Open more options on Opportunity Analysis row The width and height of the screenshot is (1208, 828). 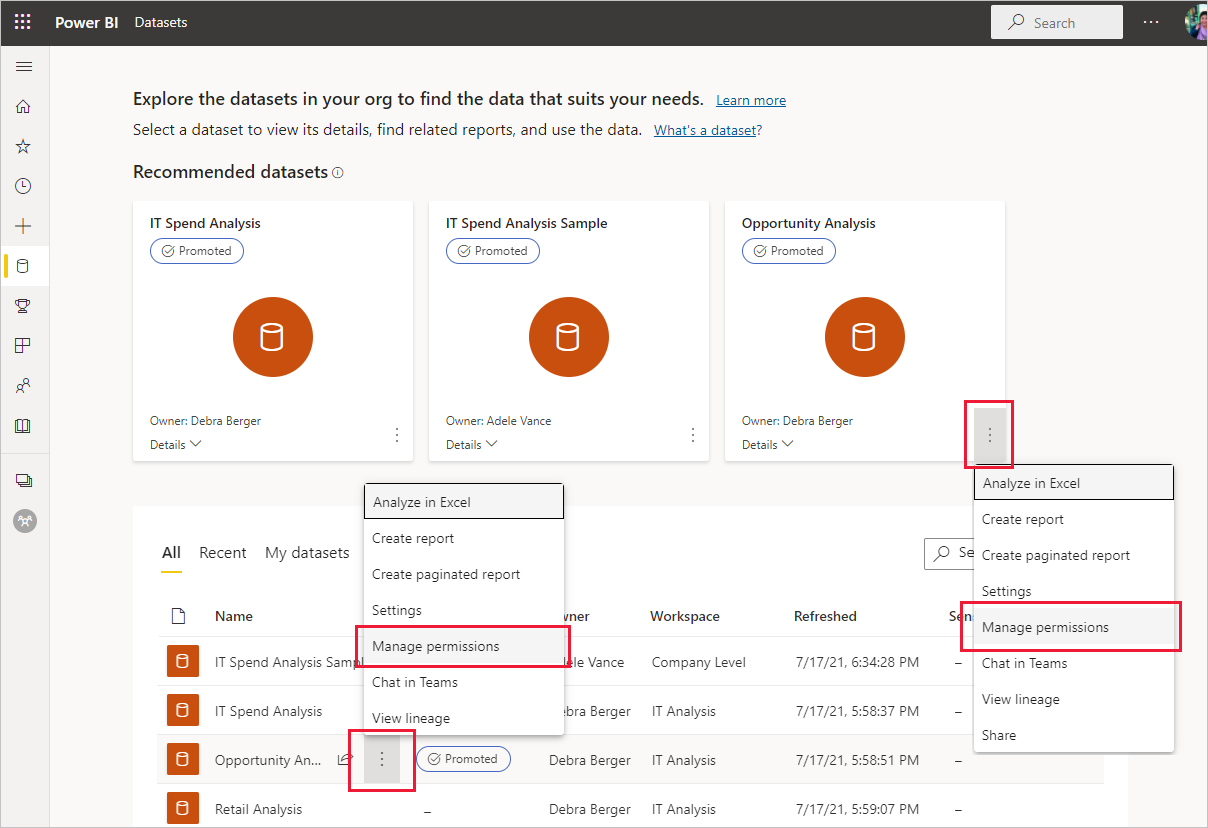pyautogui.click(x=381, y=760)
